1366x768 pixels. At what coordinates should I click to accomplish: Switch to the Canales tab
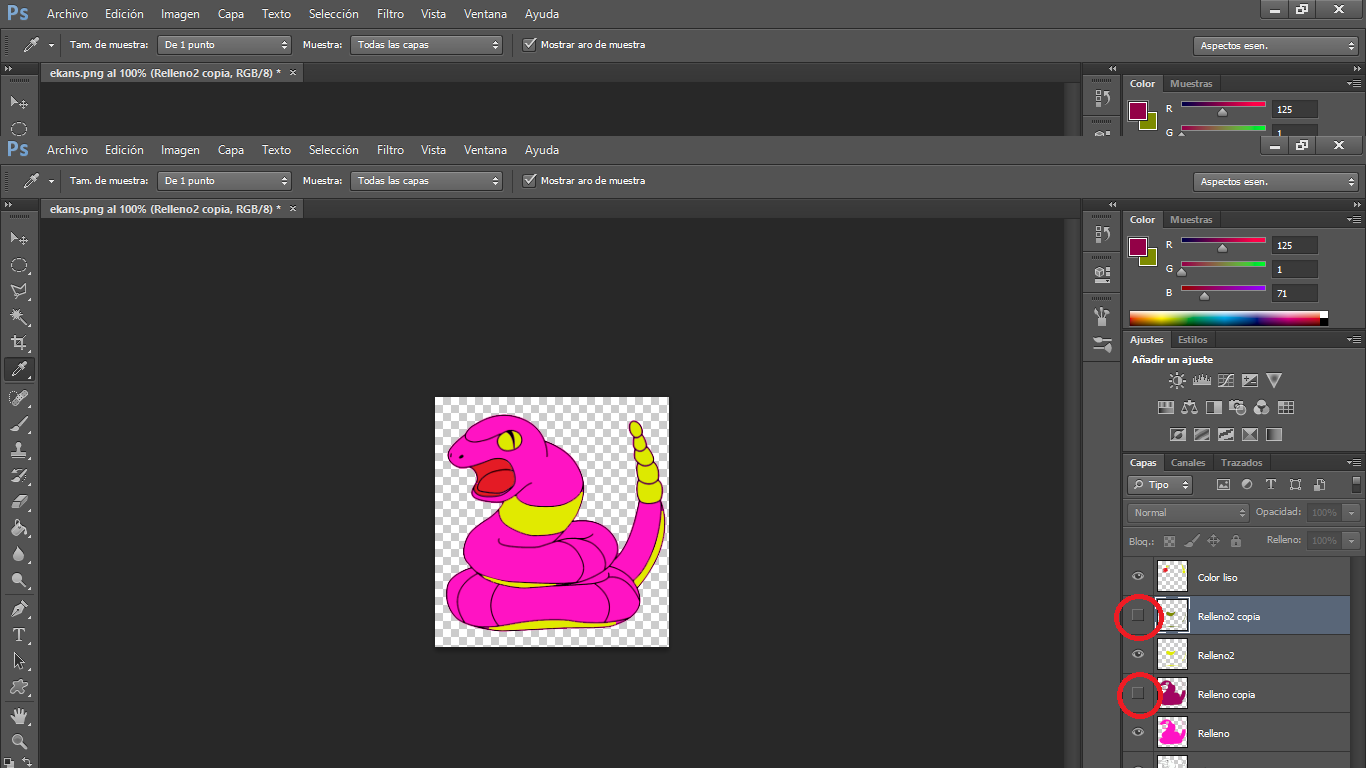1188,463
